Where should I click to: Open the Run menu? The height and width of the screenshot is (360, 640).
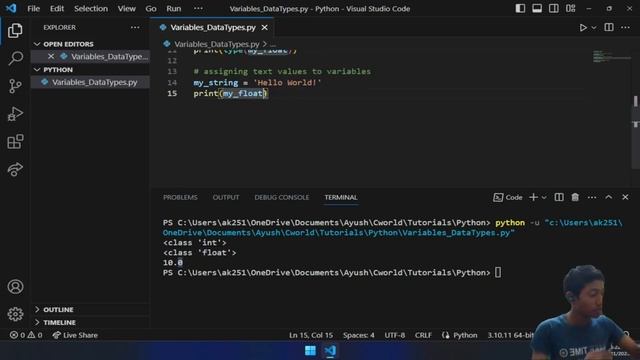pyautogui.click(x=173, y=8)
